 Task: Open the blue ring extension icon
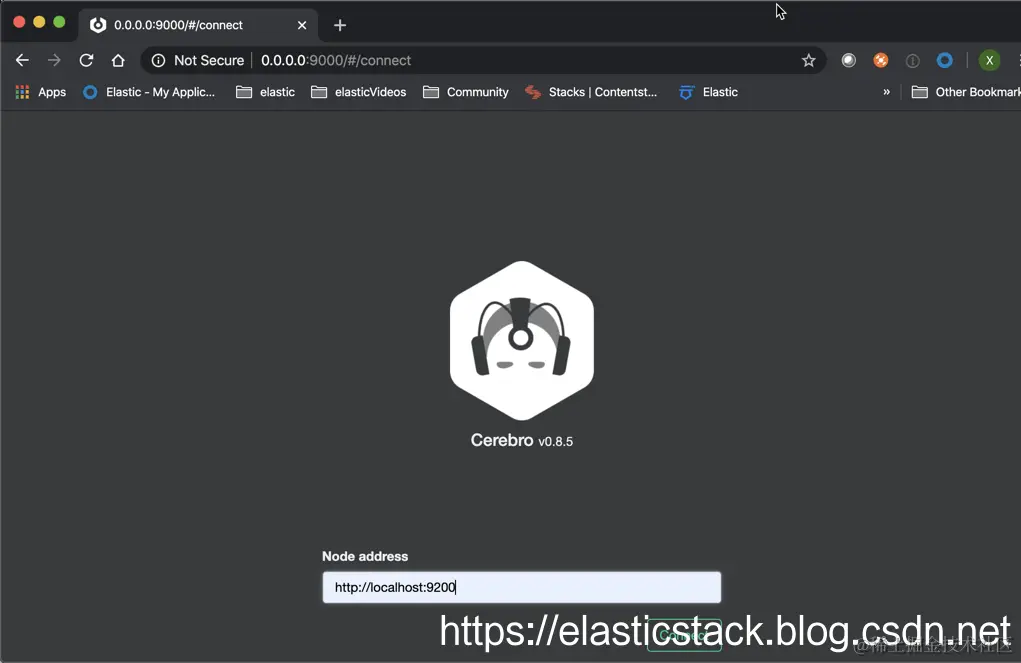coord(944,61)
